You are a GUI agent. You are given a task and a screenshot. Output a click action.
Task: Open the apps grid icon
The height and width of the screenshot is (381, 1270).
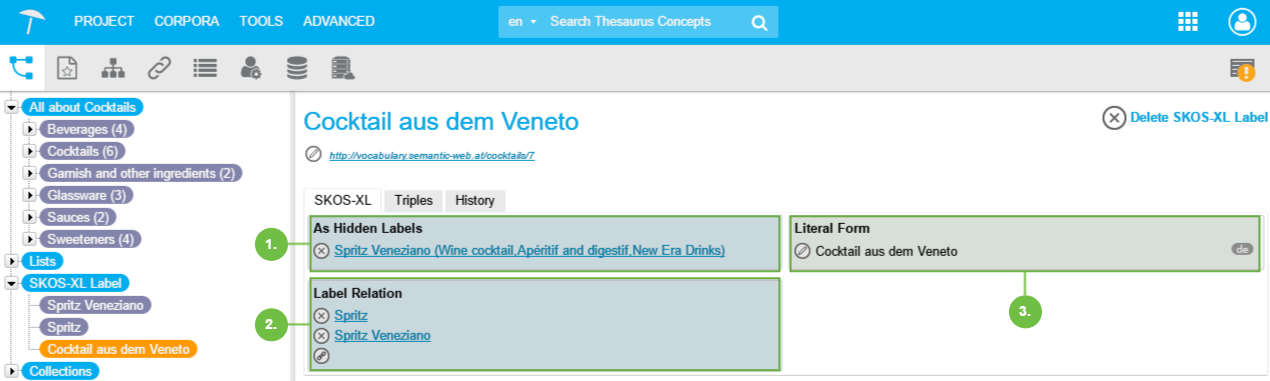coord(1188,22)
